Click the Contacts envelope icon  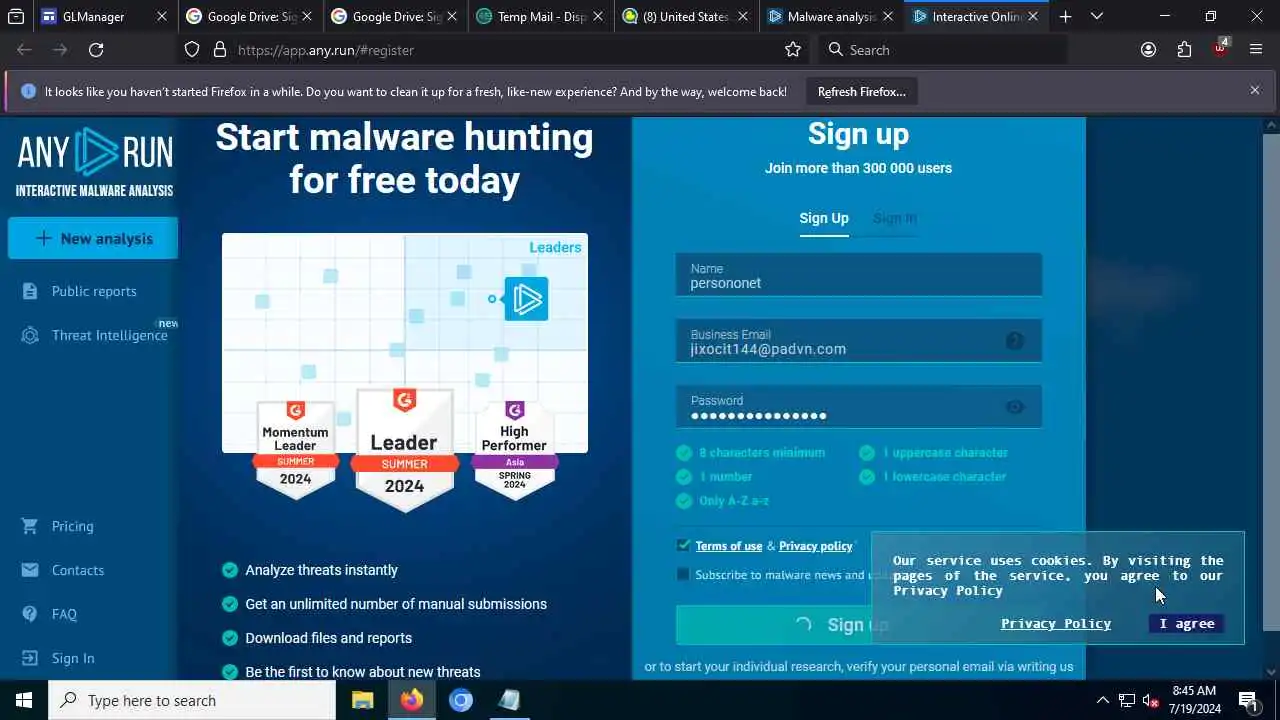tap(30, 570)
